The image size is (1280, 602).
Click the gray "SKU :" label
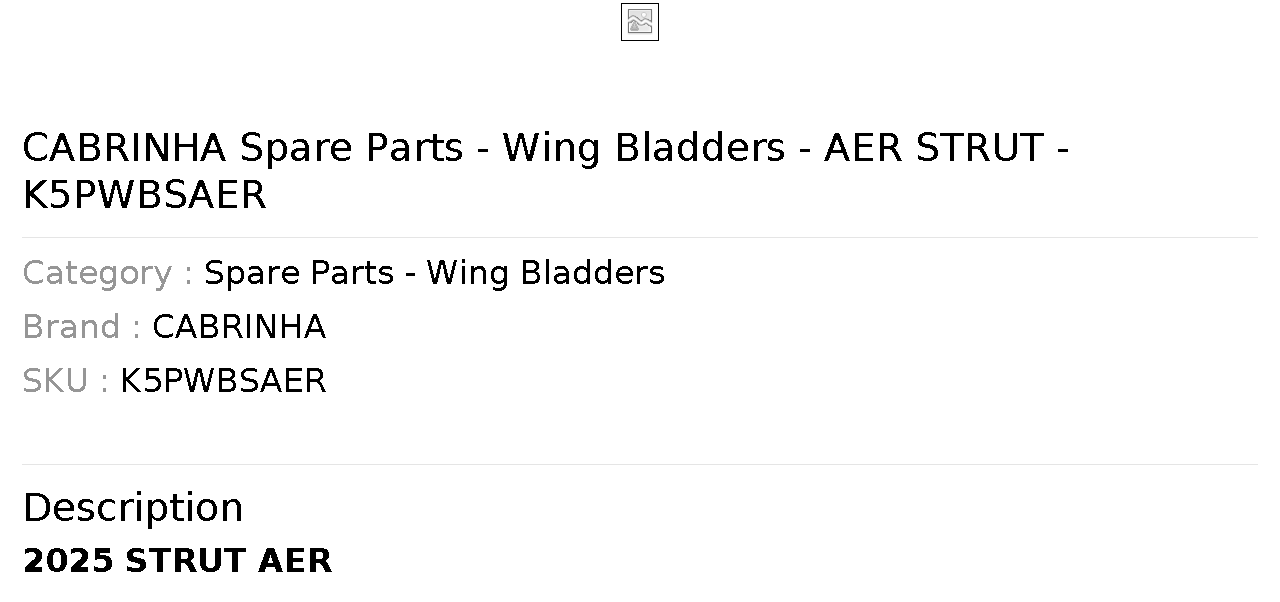(x=66, y=381)
